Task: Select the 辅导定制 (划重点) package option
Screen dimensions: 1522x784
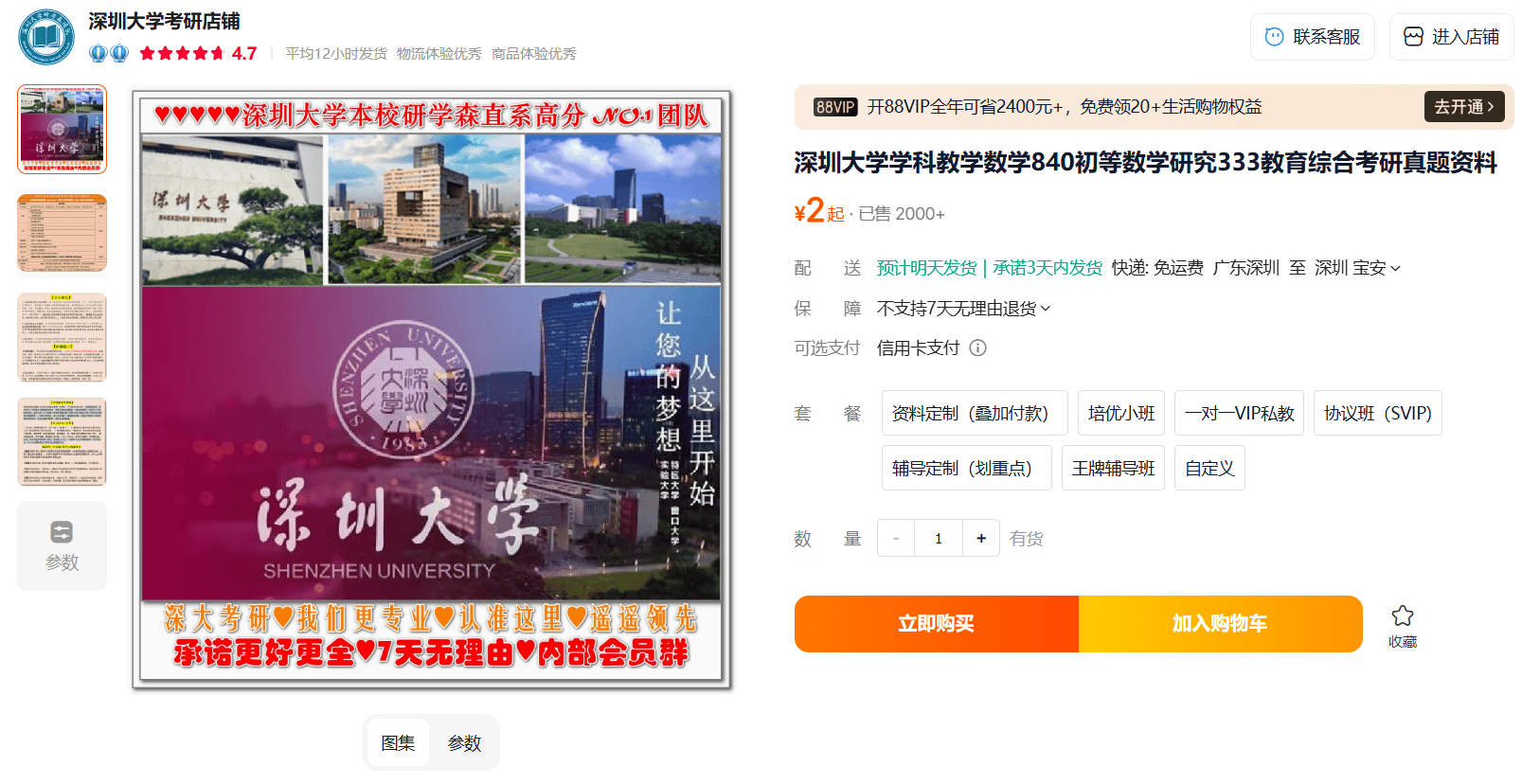Action: point(967,468)
